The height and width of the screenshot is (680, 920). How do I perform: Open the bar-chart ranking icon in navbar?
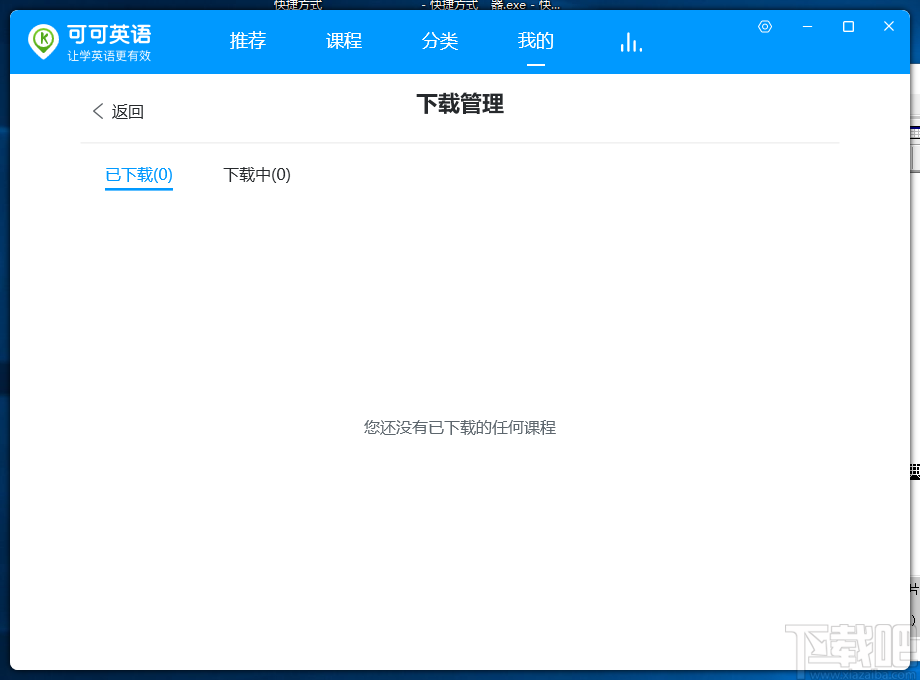[630, 42]
